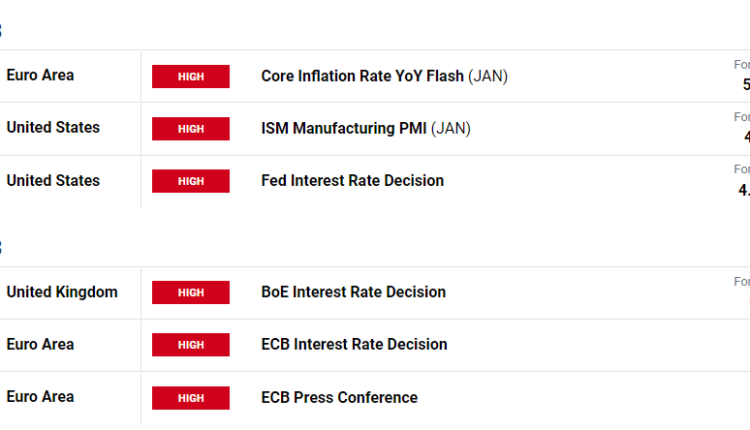
Task: Open the BoE Interest Rate Decision event
Action: point(353,292)
